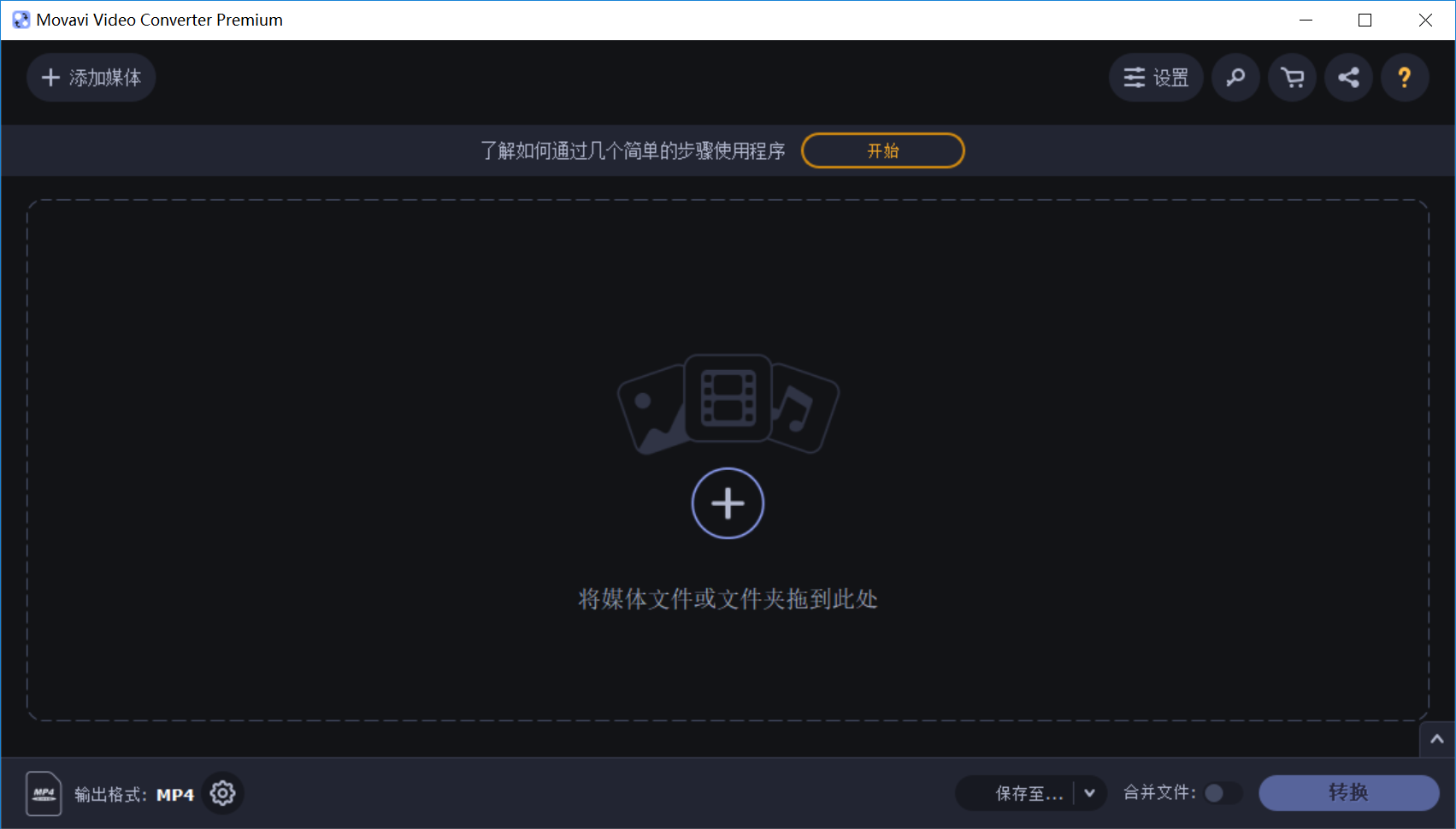Click the MP4 output format file icon
This screenshot has width=1456, height=829.
tap(44, 793)
